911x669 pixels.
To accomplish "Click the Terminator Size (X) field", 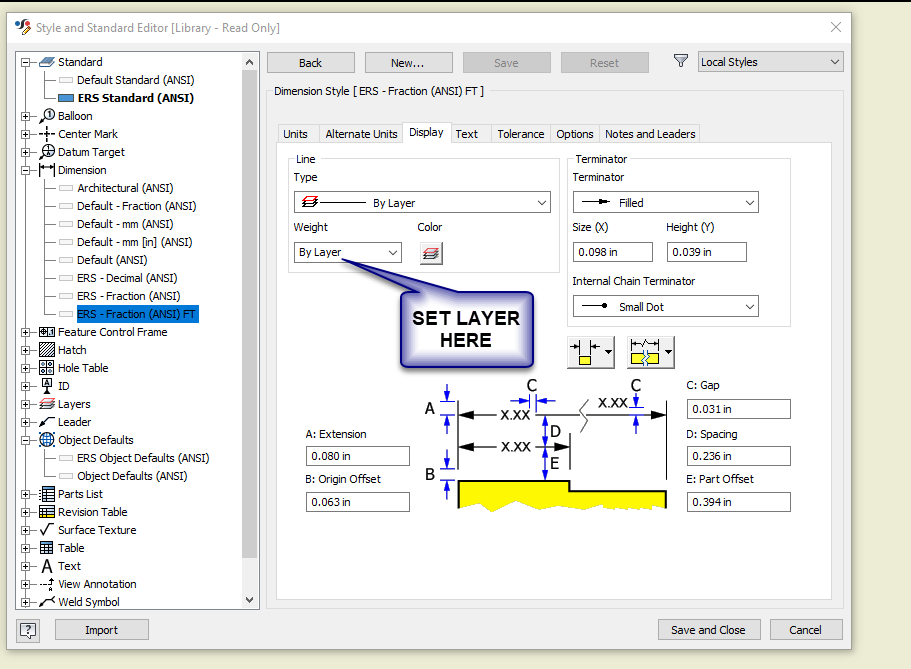I will point(612,252).
